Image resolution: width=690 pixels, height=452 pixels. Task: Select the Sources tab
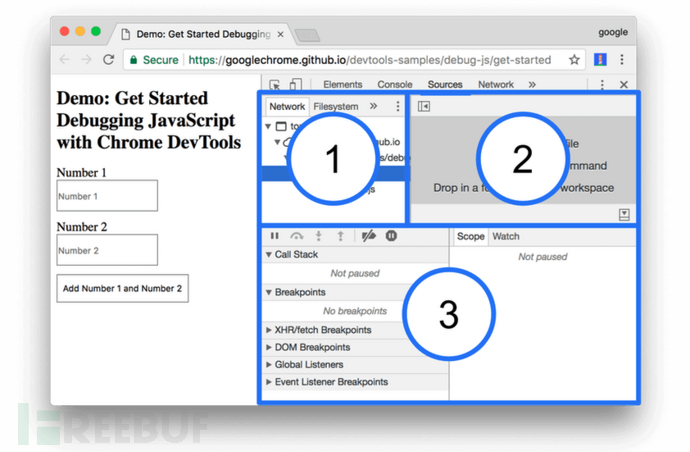445,85
